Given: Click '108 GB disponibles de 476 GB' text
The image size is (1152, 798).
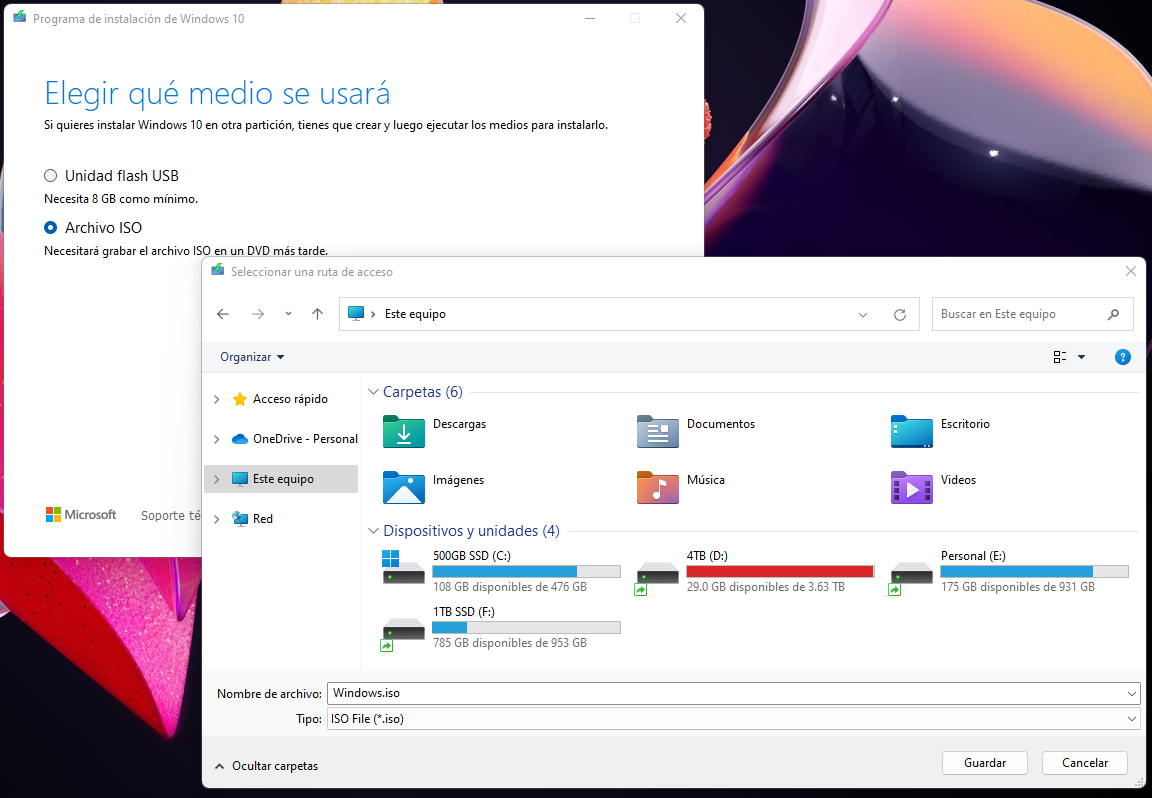Looking at the screenshot, I should [x=510, y=587].
